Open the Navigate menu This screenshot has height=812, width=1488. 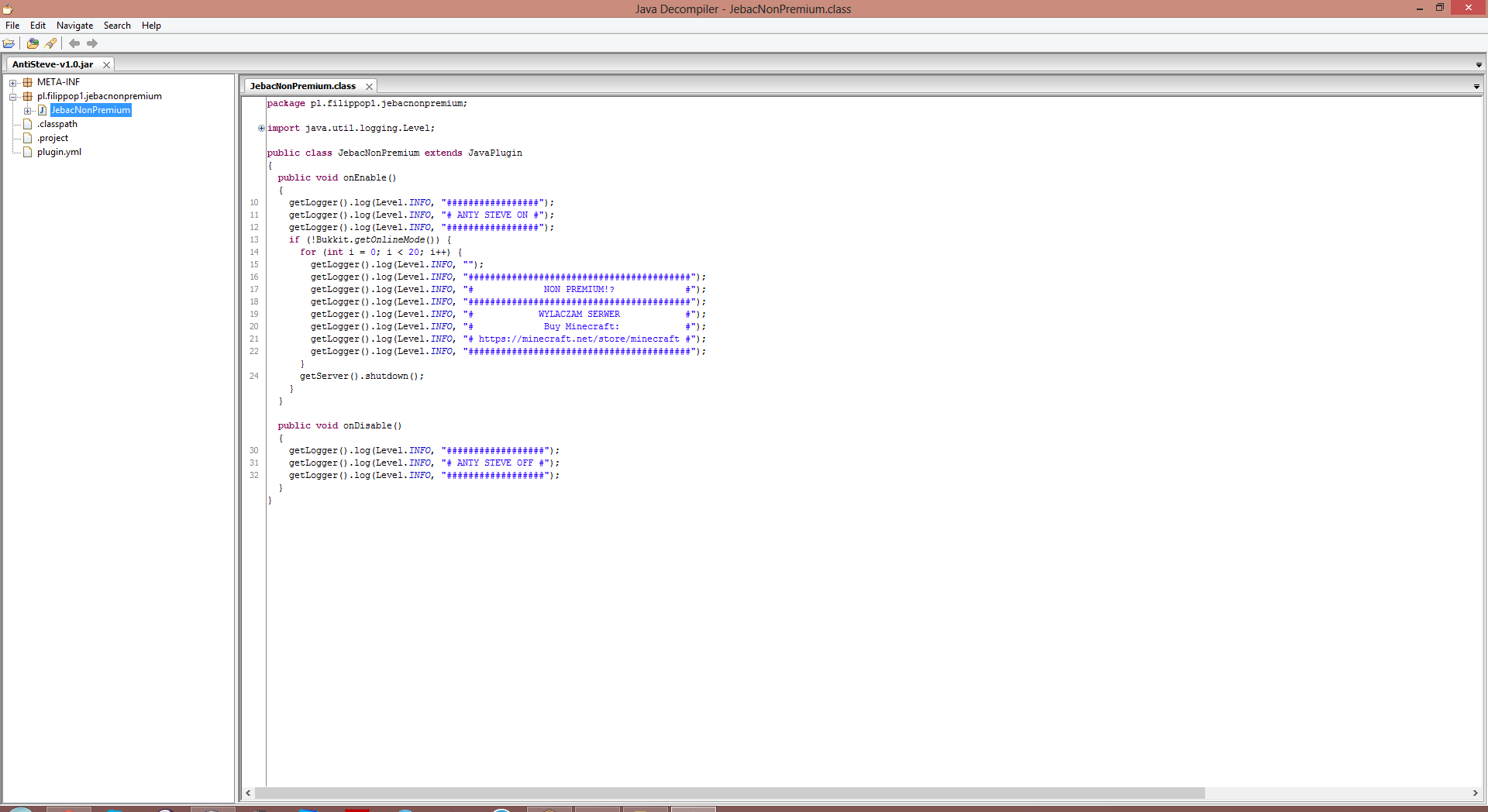pyautogui.click(x=74, y=26)
